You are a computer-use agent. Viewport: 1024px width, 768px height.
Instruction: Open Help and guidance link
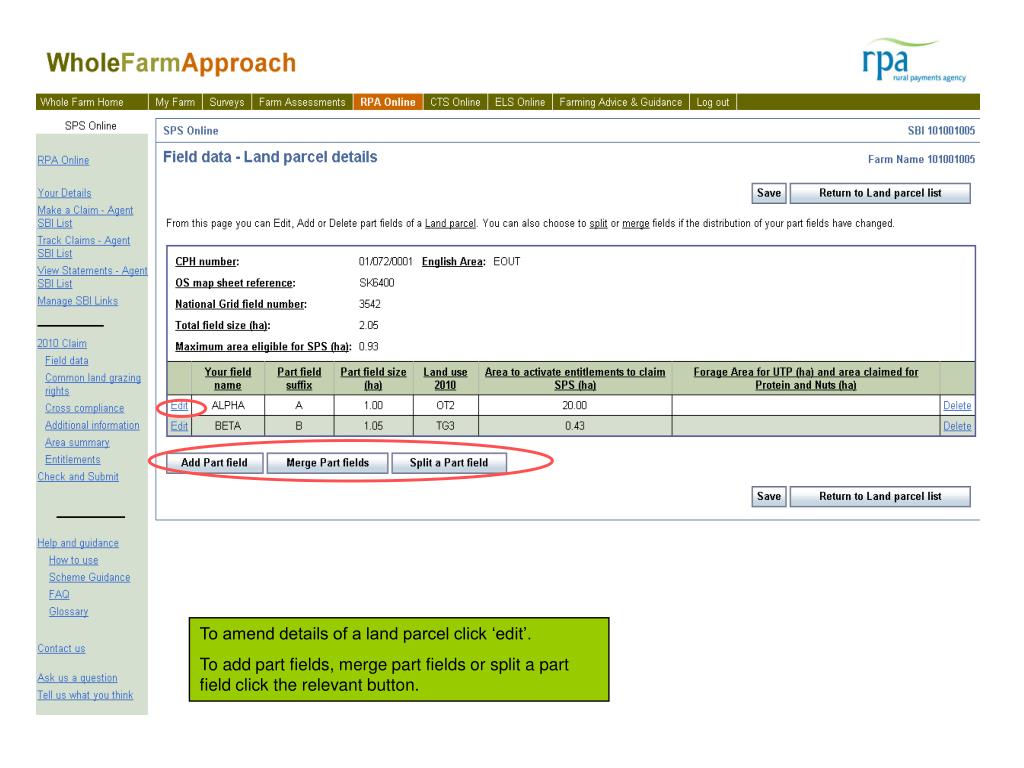tap(78, 543)
